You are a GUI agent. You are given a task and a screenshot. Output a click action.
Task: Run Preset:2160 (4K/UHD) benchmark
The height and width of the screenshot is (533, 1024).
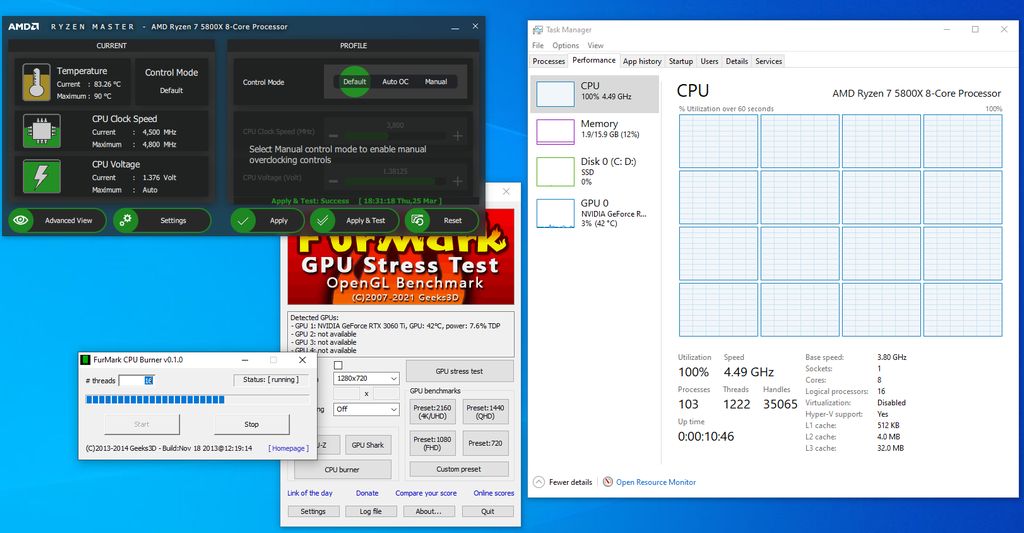[432, 412]
